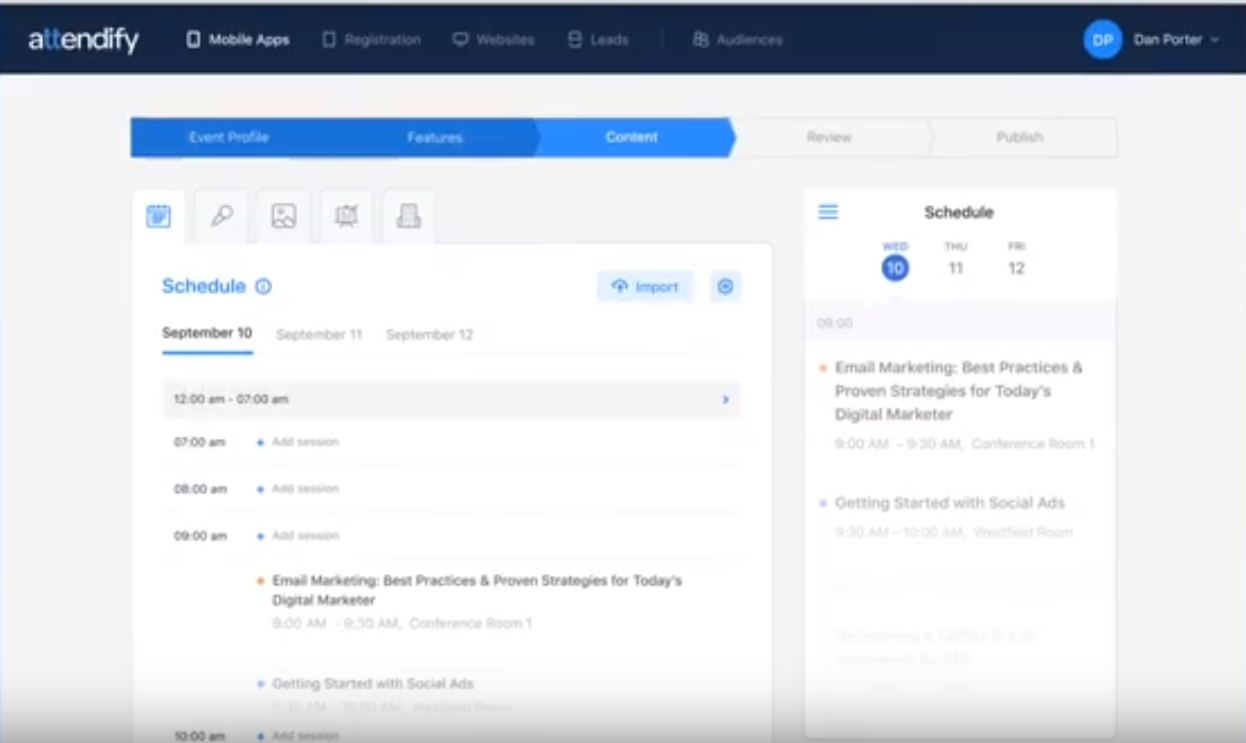Open the Speakers microphone tab icon
Image resolution: width=1246 pixels, height=743 pixels.
[222, 216]
